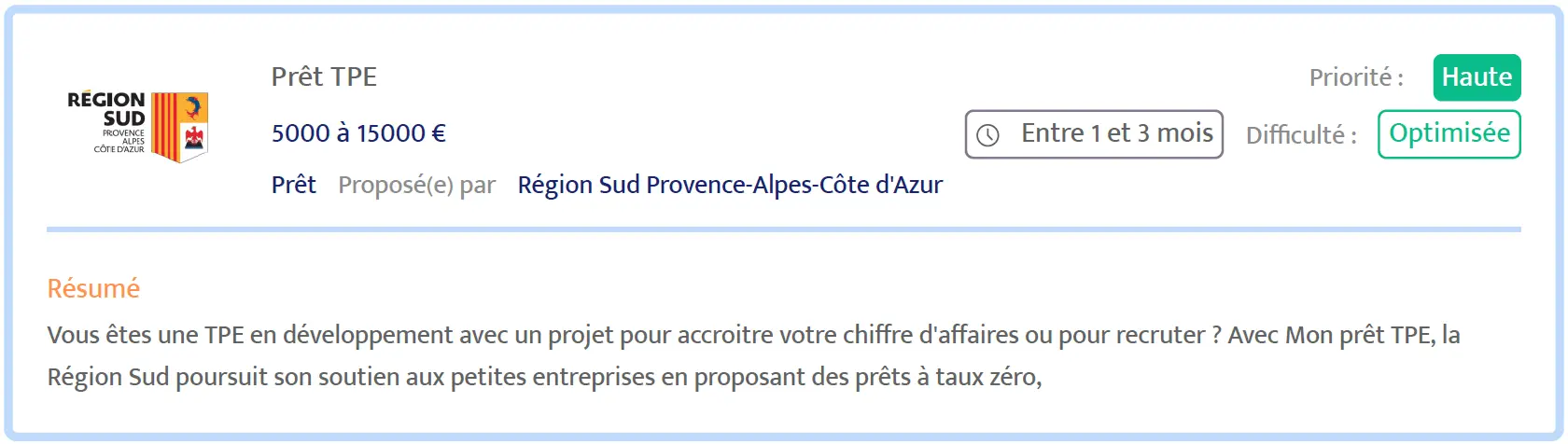1568x444 pixels.
Task: Click the Entre 1 et 3 mois text
Action: pos(1116,133)
